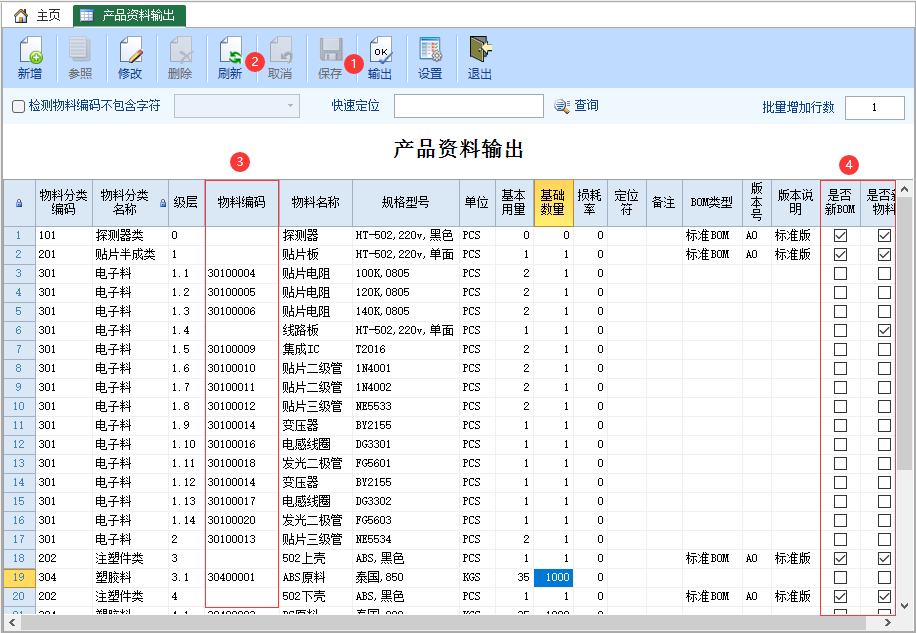Click material code 30100004 cell
The image size is (916, 633).
click(242, 273)
